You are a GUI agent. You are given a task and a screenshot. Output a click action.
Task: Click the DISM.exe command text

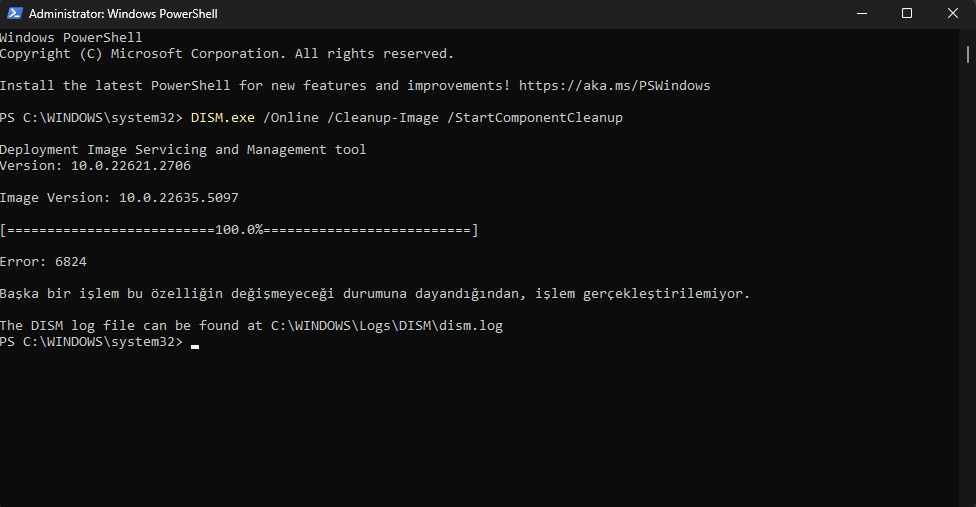click(222, 118)
